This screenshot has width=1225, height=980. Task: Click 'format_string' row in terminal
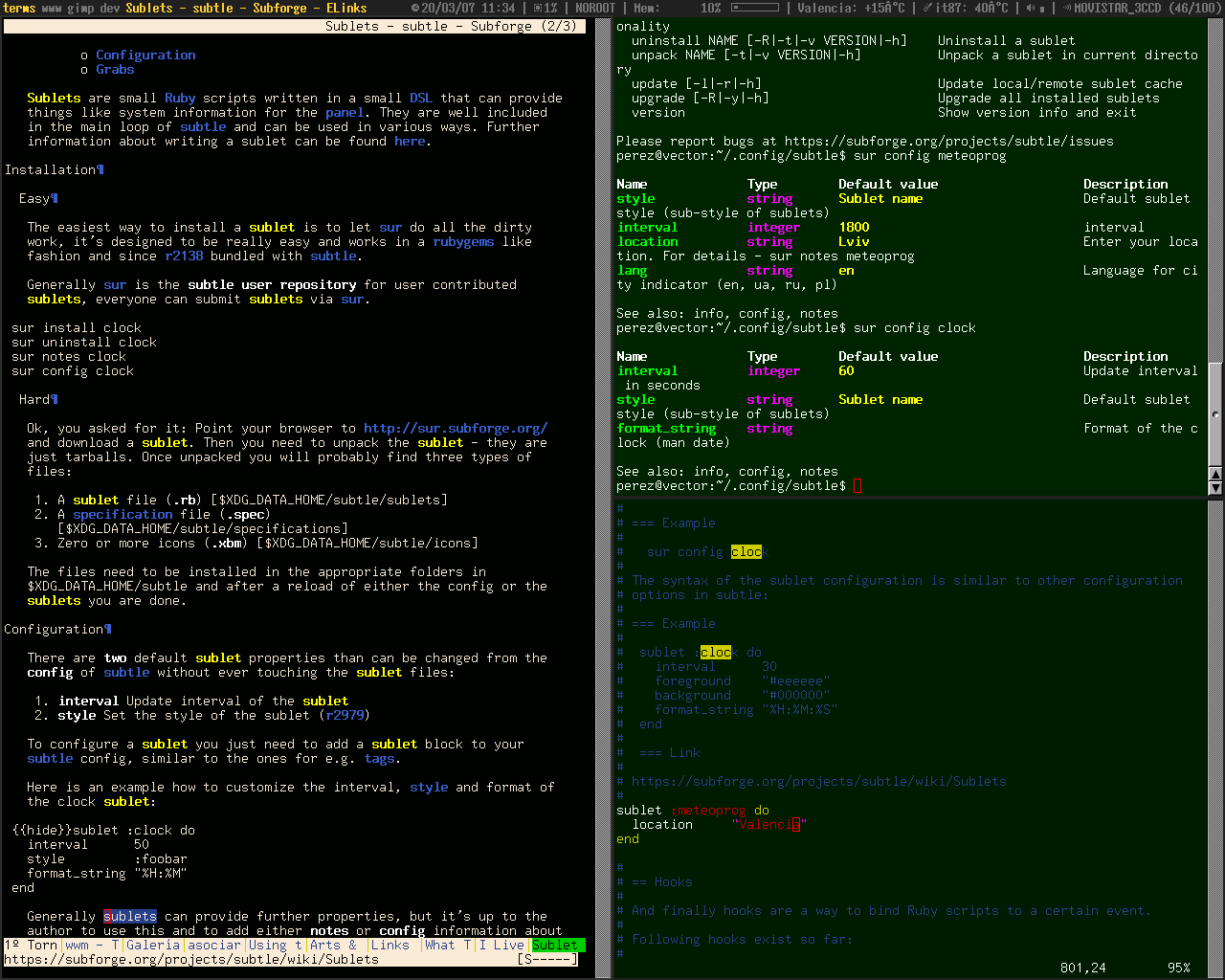tap(907, 428)
